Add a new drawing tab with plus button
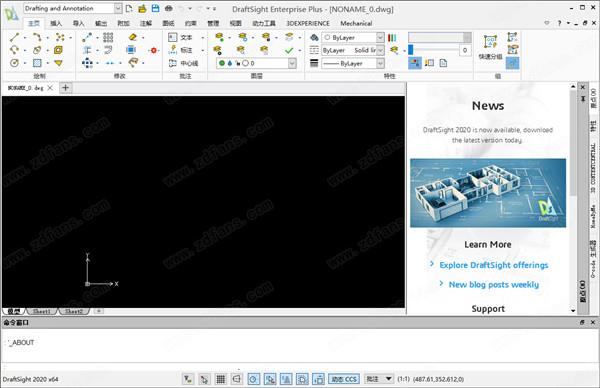Screen dimensions: 600x388 [x=65, y=88]
